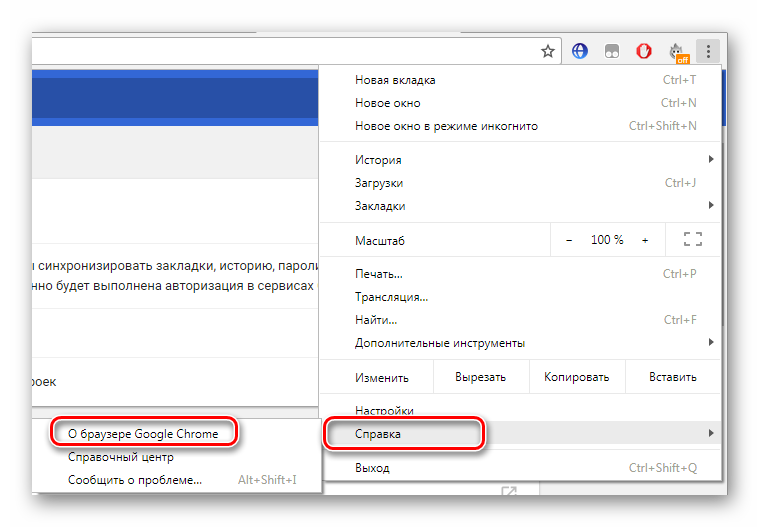Expand the Закладки submenu
The width and height of the screenshot is (760, 527).
[x=520, y=206]
